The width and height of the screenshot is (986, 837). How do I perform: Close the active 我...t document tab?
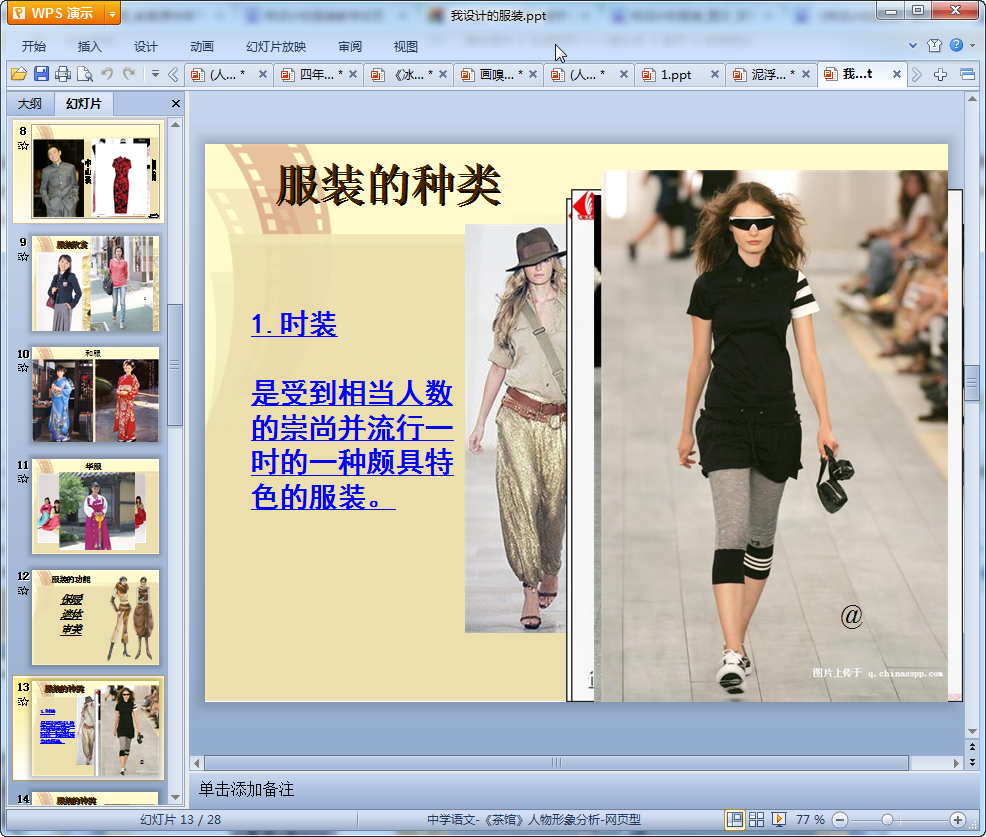point(897,74)
